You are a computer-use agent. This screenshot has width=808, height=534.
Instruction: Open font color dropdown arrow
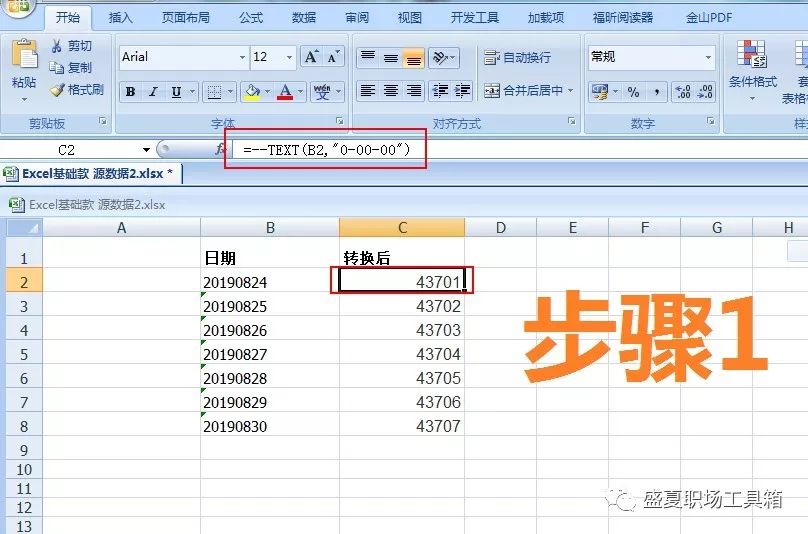[x=300, y=92]
